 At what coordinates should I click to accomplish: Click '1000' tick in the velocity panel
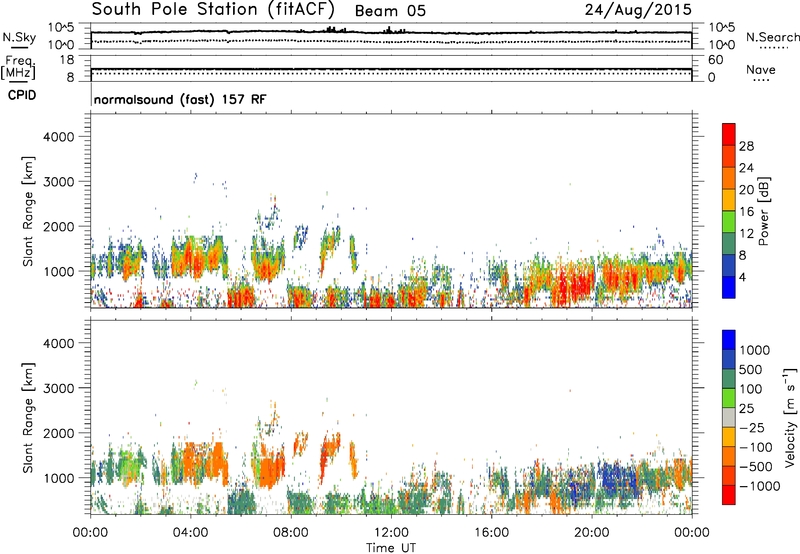58,478
